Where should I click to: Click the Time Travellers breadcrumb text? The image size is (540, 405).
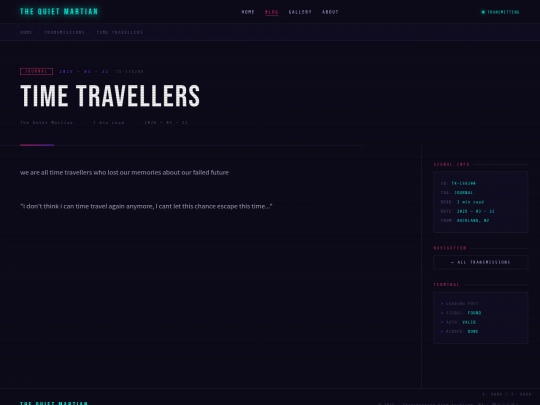[120, 32]
